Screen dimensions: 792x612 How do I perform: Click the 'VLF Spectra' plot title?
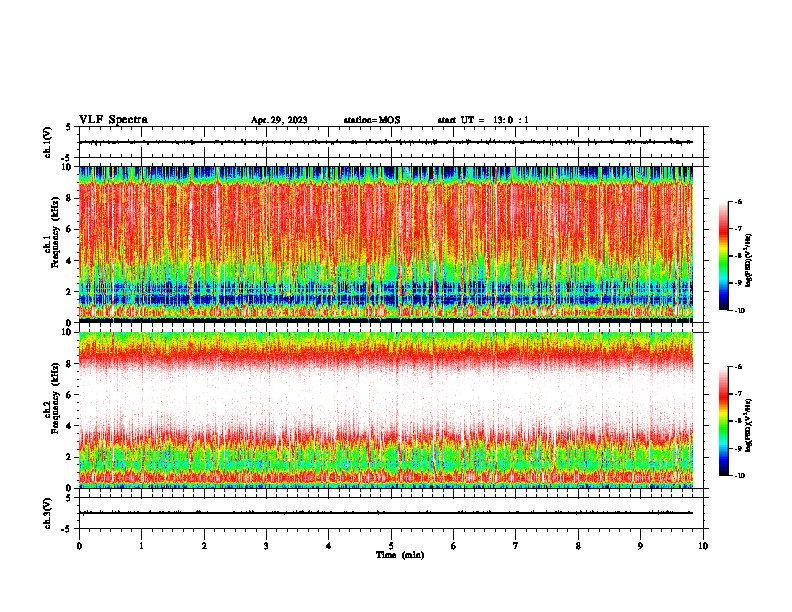tap(113, 120)
